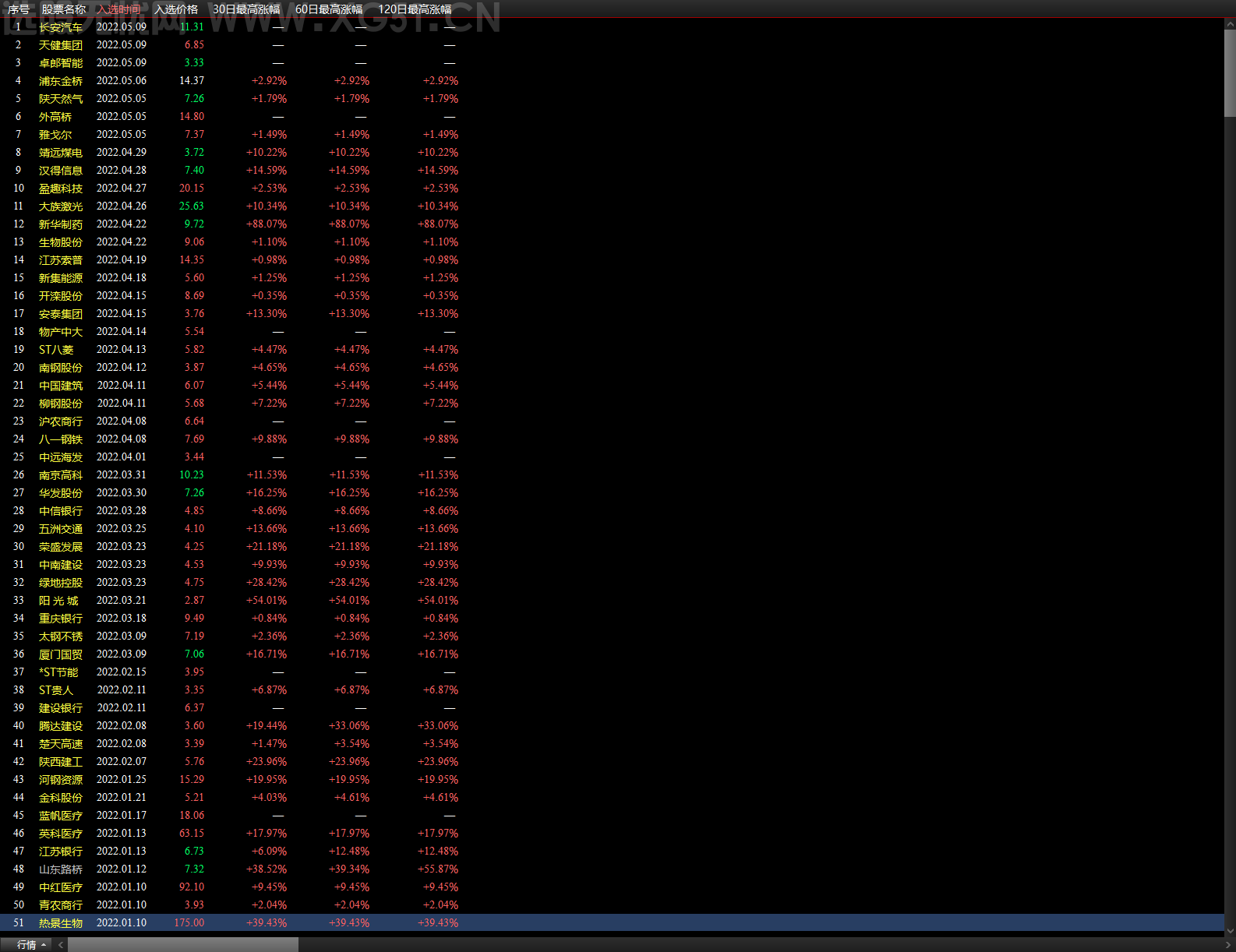This screenshot has height=952, width=1236.
Task: Select stock 重庆银行
Action: 61,619
